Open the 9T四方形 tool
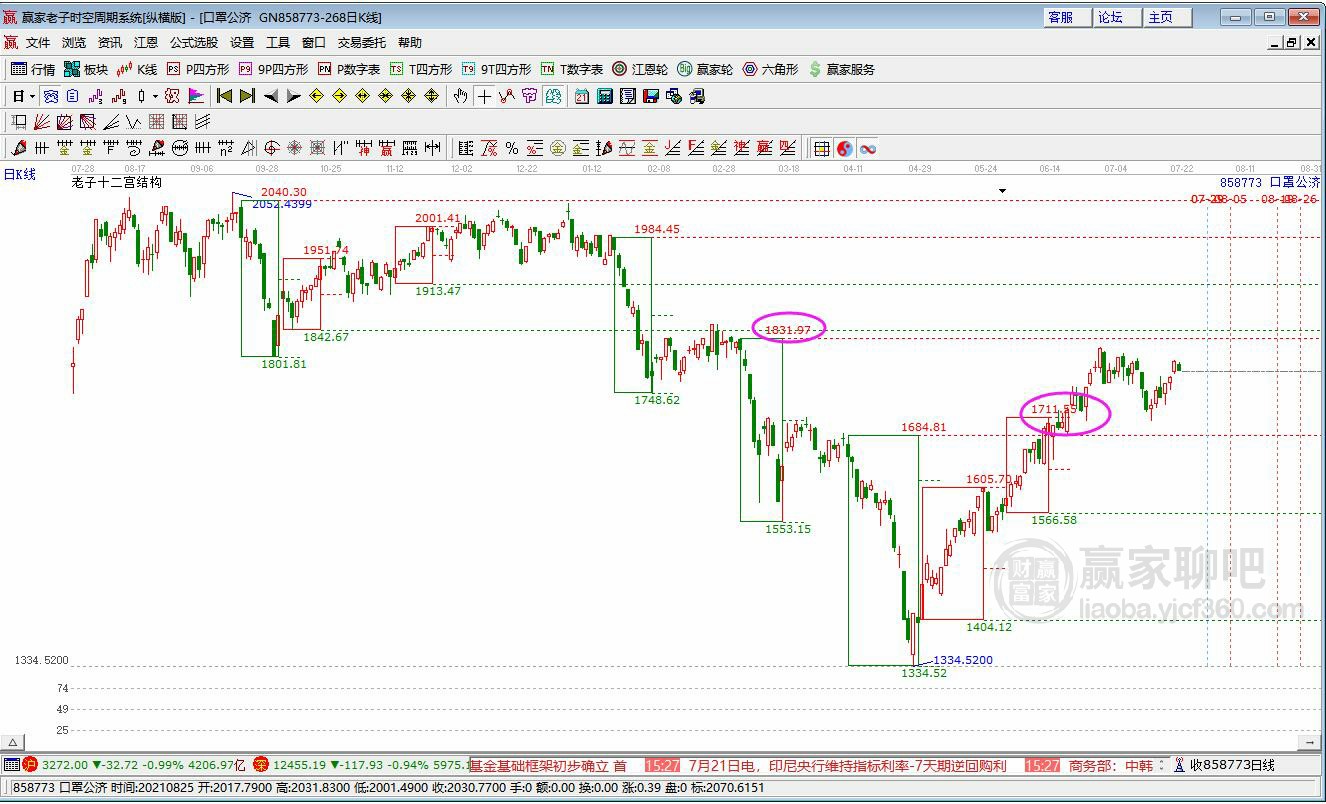Screen dimensions: 1326x804 click(x=496, y=69)
